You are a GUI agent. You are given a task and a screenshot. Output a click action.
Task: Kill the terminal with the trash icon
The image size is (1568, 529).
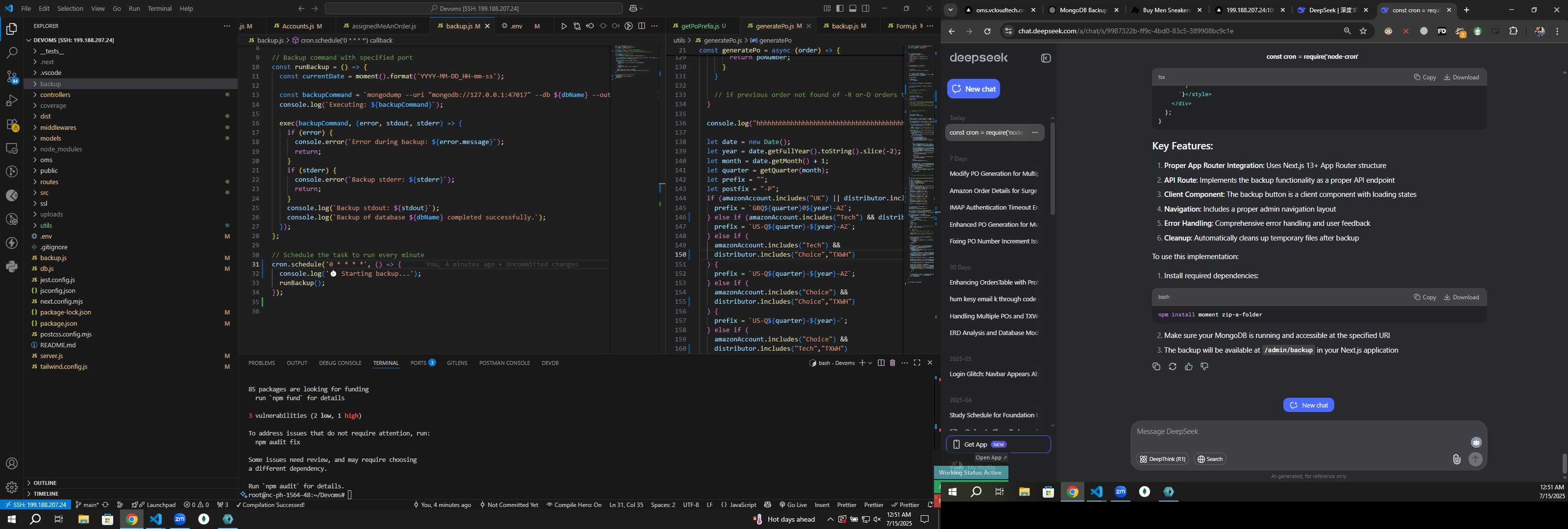892,363
